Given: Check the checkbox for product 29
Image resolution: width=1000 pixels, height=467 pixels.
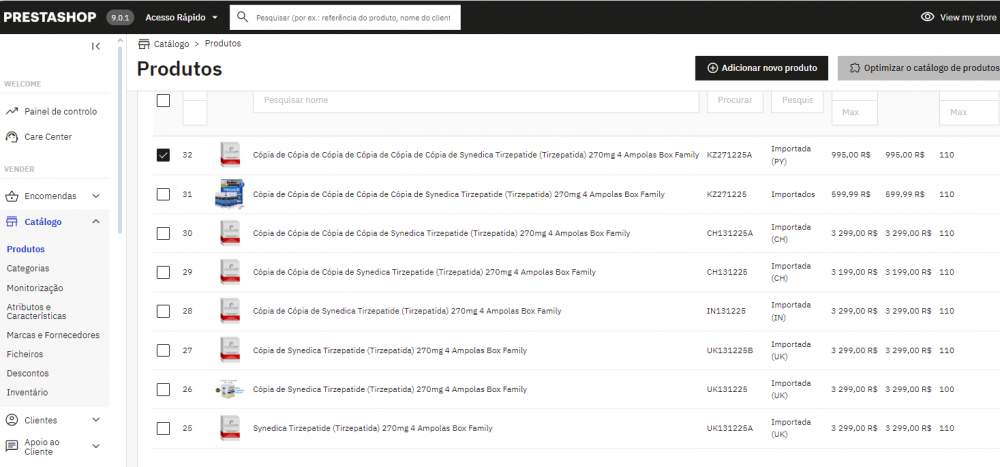Looking at the screenshot, I should click(x=163, y=272).
